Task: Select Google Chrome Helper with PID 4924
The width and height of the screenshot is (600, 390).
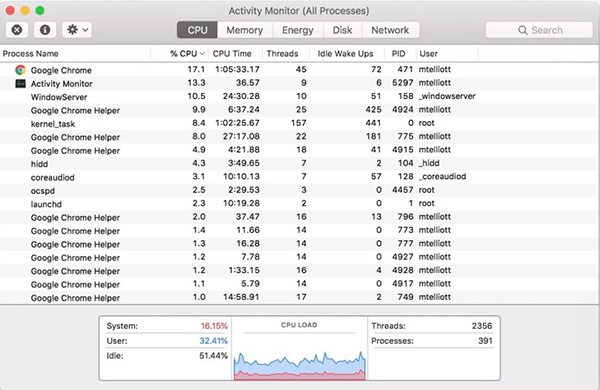Action: click(x=299, y=110)
